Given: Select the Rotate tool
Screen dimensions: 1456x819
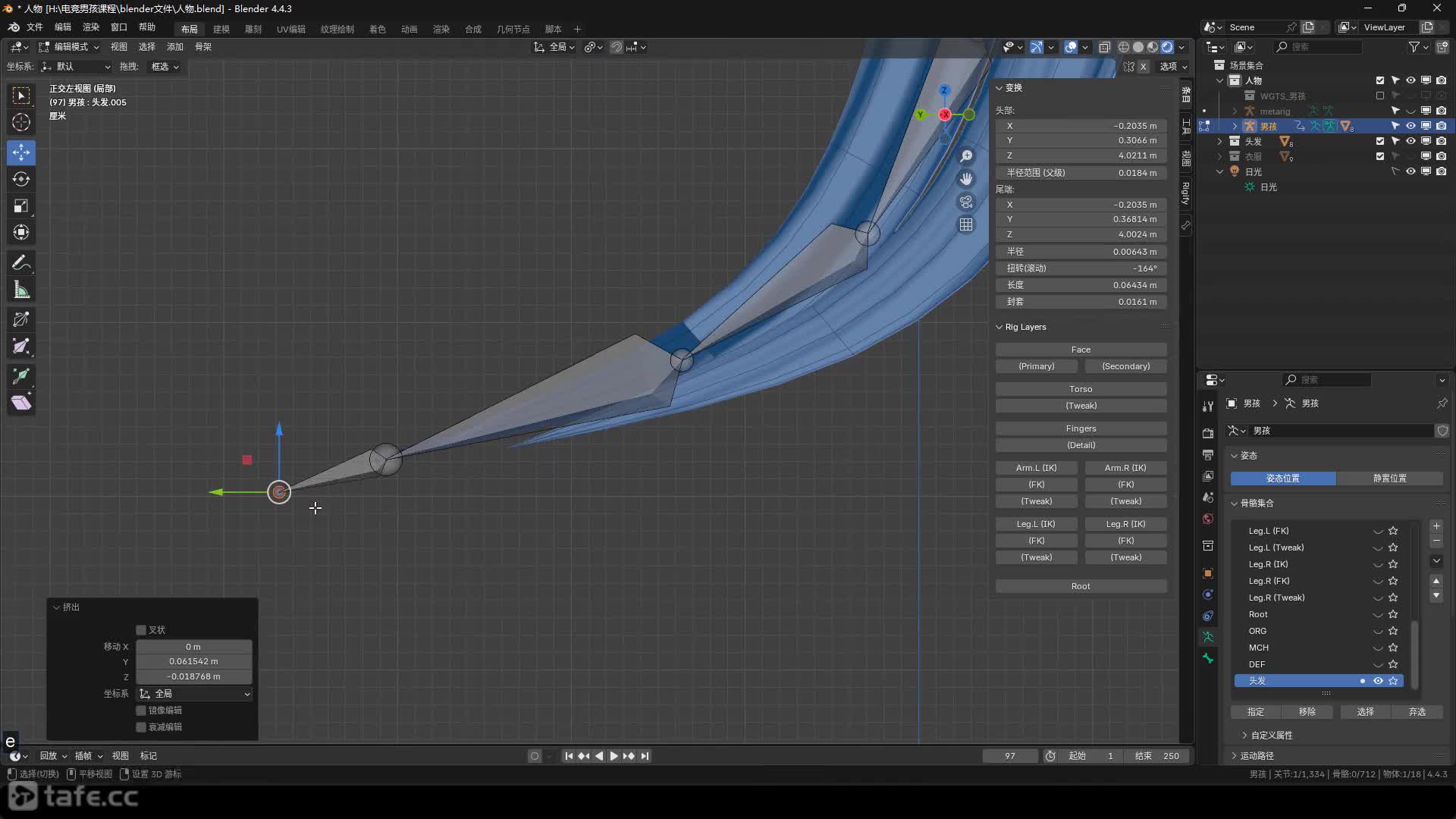Looking at the screenshot, I should point(21,179).
